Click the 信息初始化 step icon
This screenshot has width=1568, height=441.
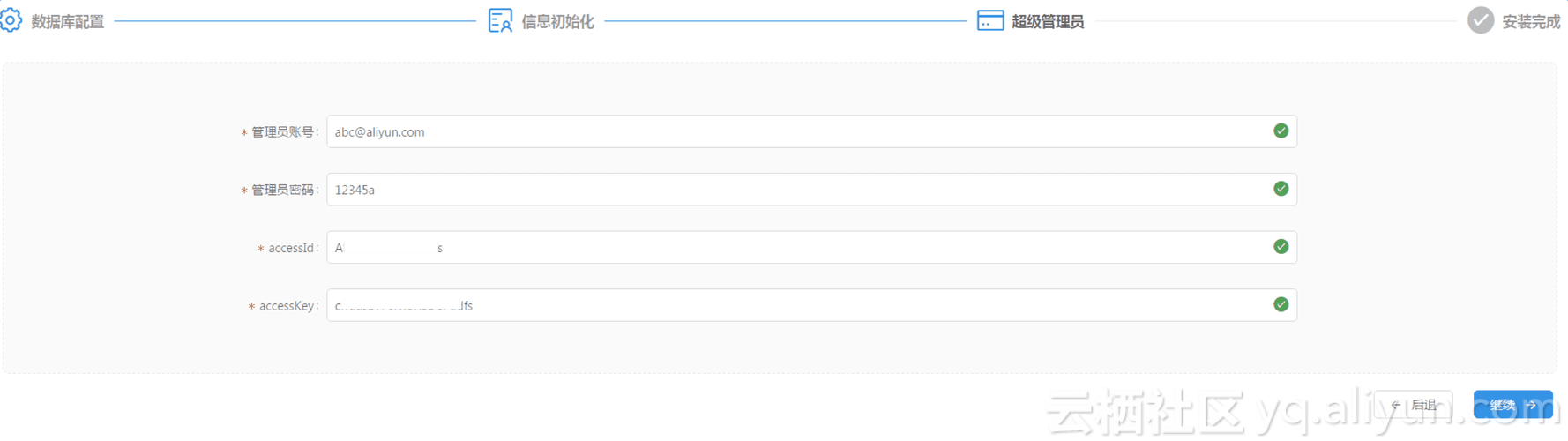(500, 20)
